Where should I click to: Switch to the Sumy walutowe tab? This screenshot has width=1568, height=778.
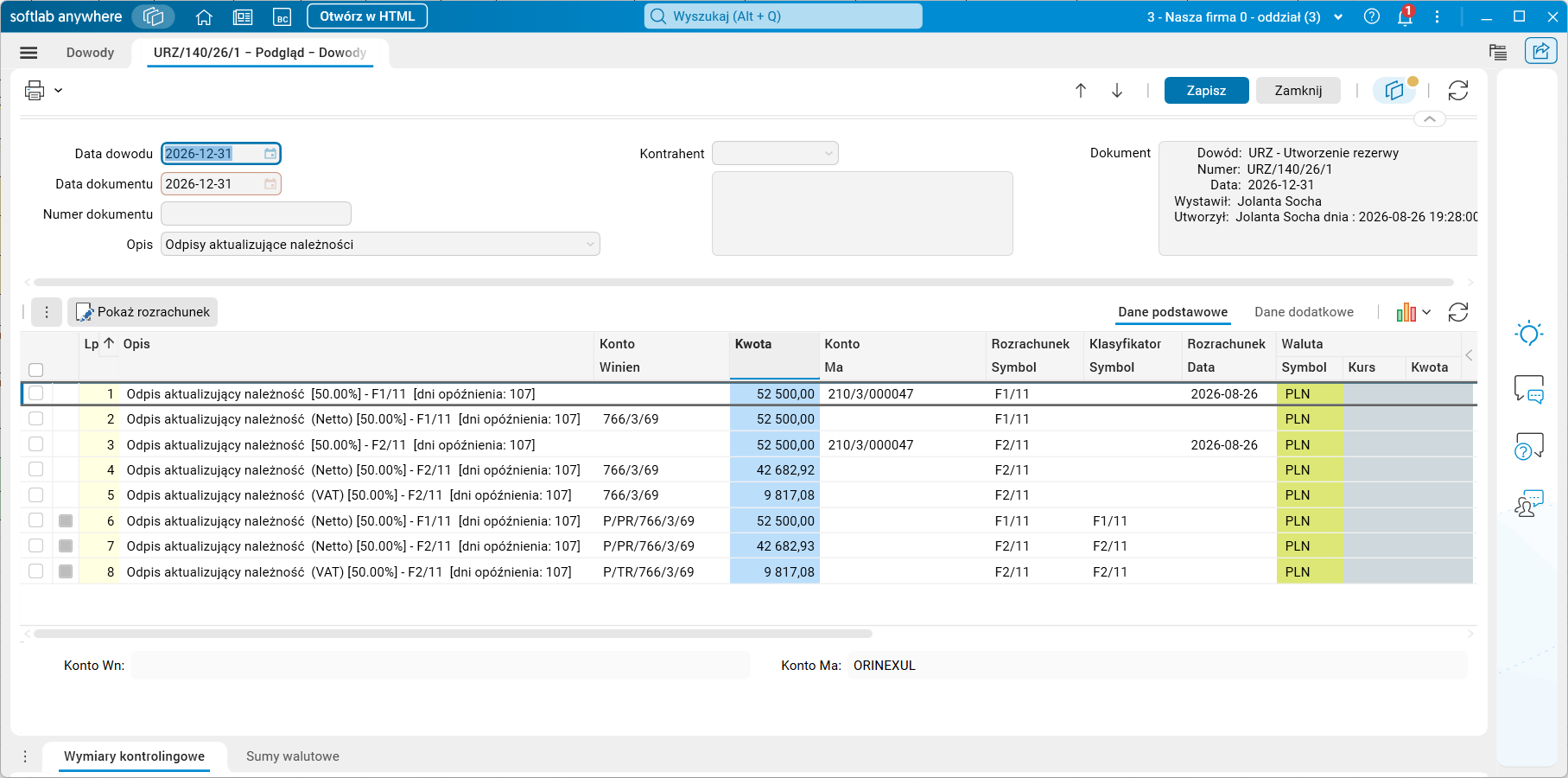pos(293,756)
